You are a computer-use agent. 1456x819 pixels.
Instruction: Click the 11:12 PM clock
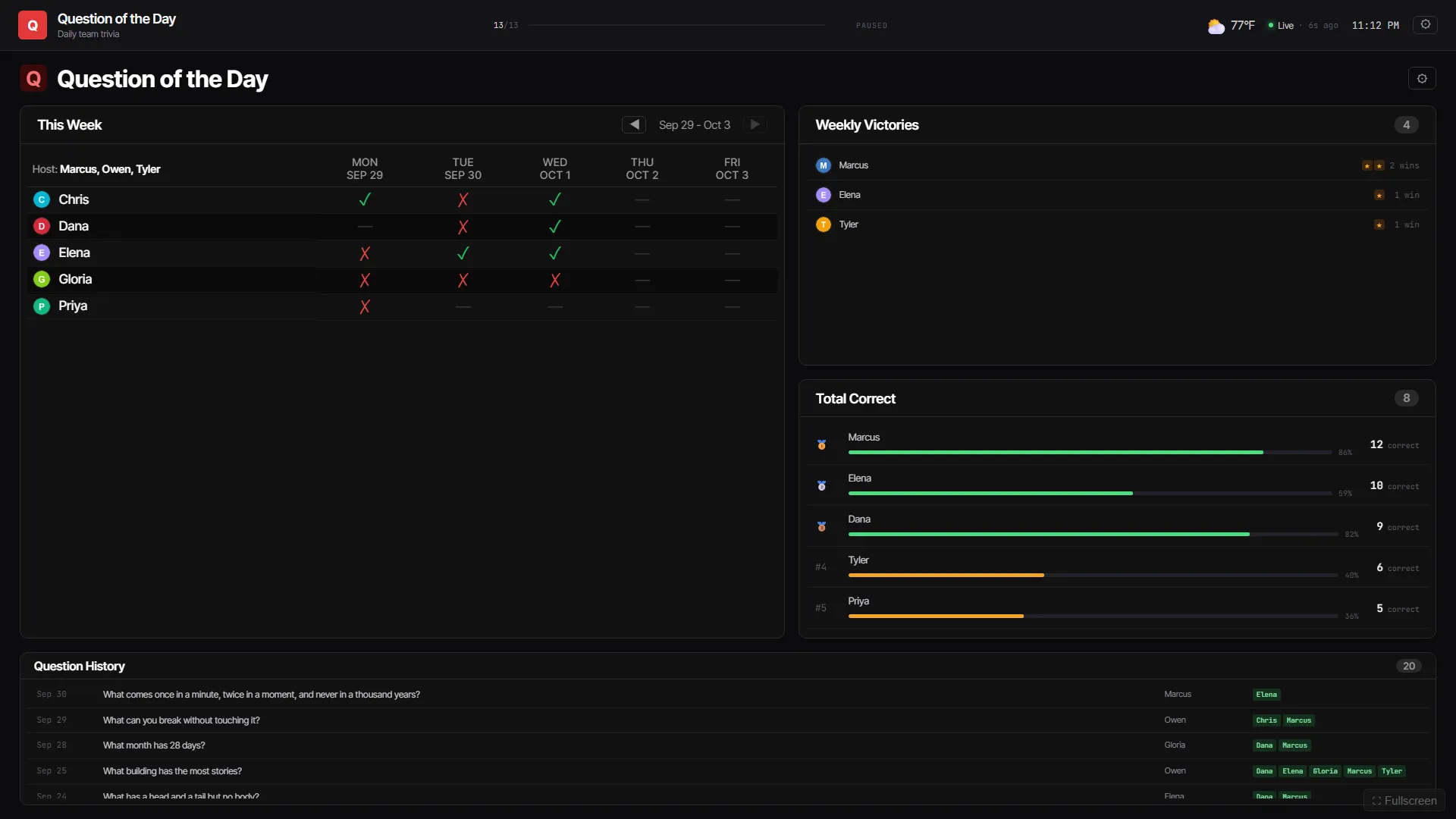tap(1375, 26)
